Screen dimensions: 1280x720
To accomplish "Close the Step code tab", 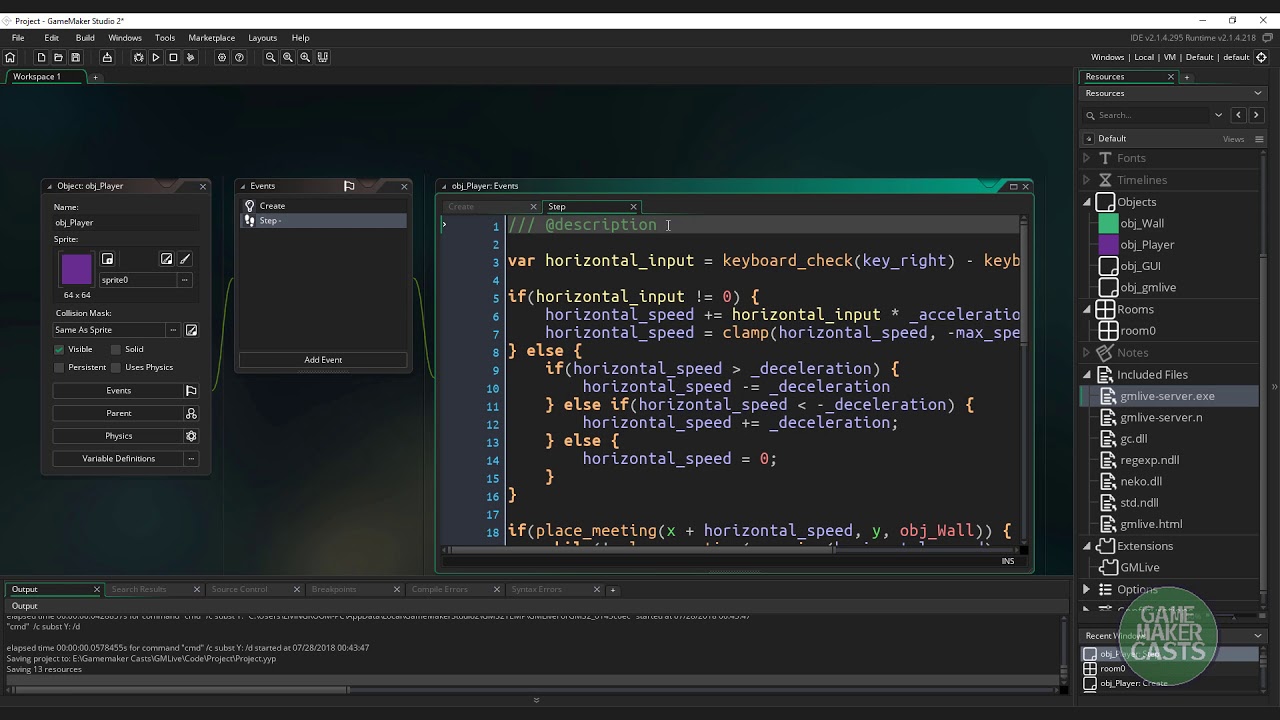I will coord(633,207).
